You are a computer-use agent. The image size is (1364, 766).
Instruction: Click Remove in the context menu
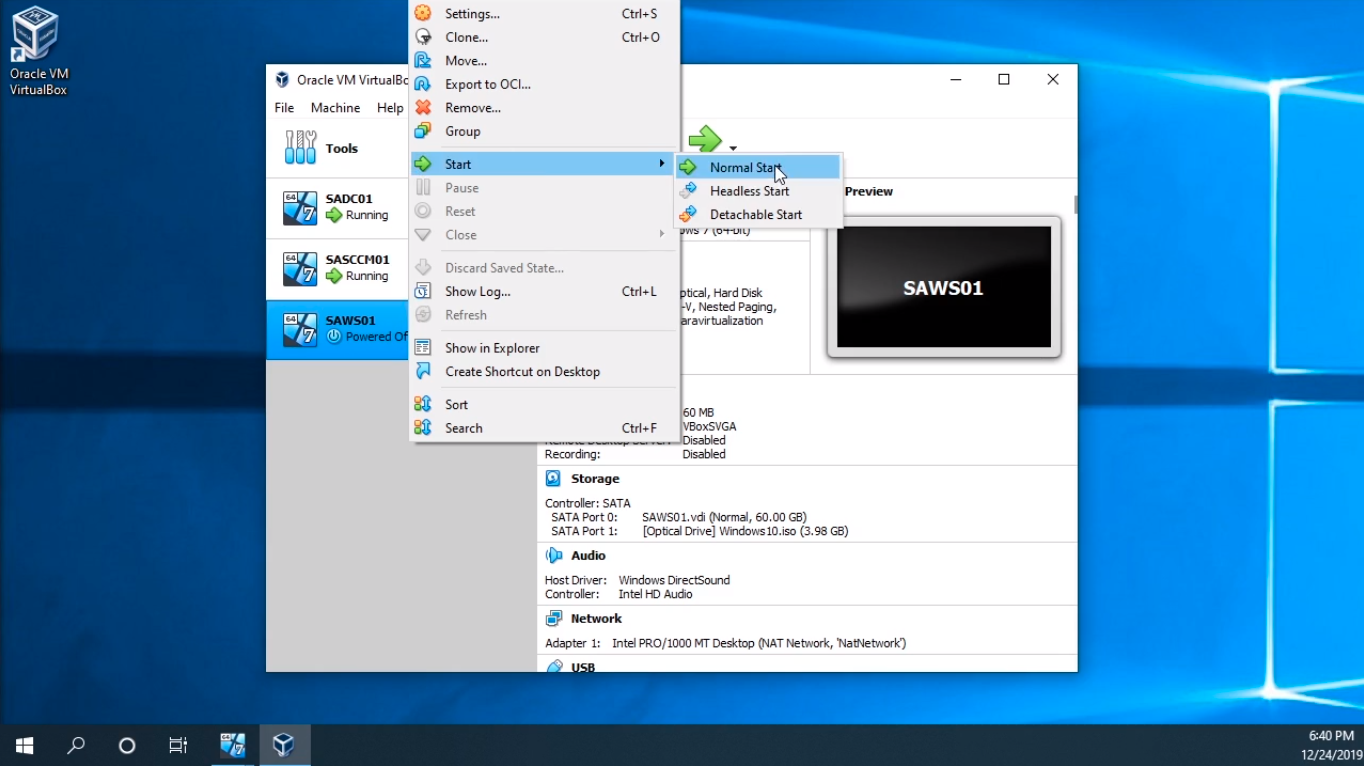tap(472, 108)
